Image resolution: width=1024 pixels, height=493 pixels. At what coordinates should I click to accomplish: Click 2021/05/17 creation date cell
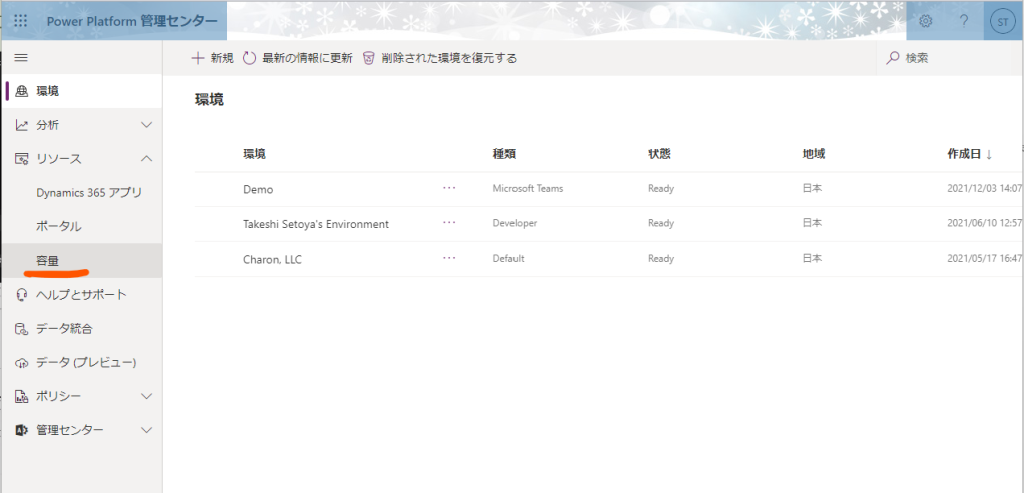[985, 258]
